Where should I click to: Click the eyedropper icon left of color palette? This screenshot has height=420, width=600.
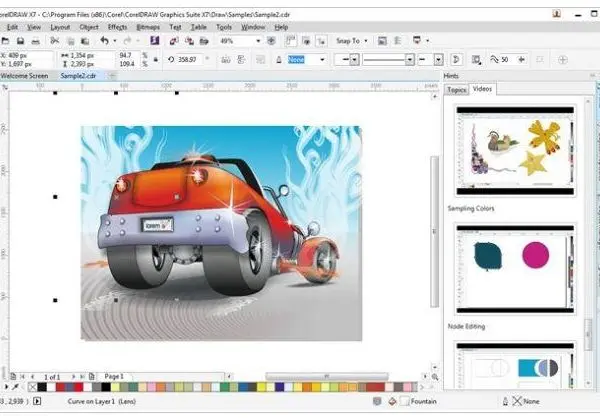tap(15, 387)
